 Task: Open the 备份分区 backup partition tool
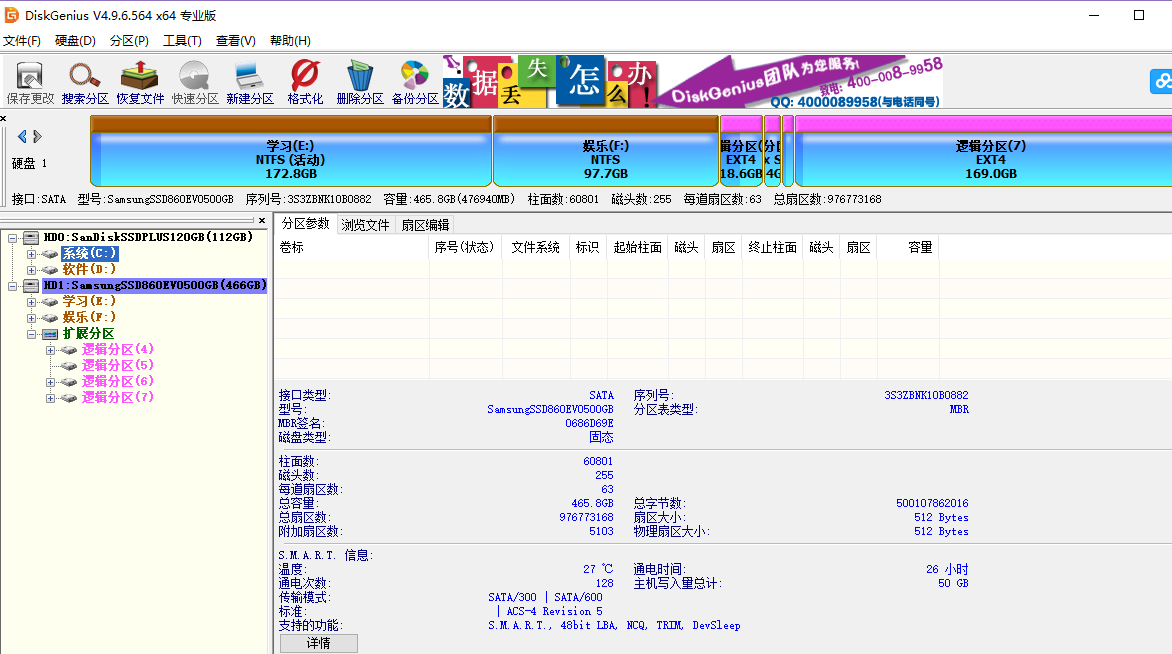click(414, 78)
